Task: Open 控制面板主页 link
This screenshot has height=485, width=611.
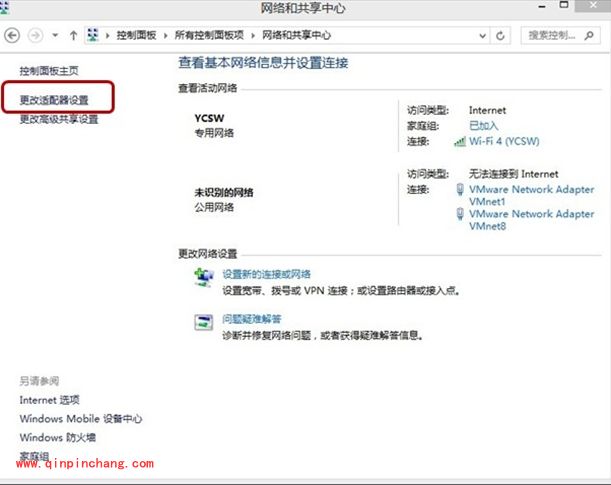Action: 49,71
